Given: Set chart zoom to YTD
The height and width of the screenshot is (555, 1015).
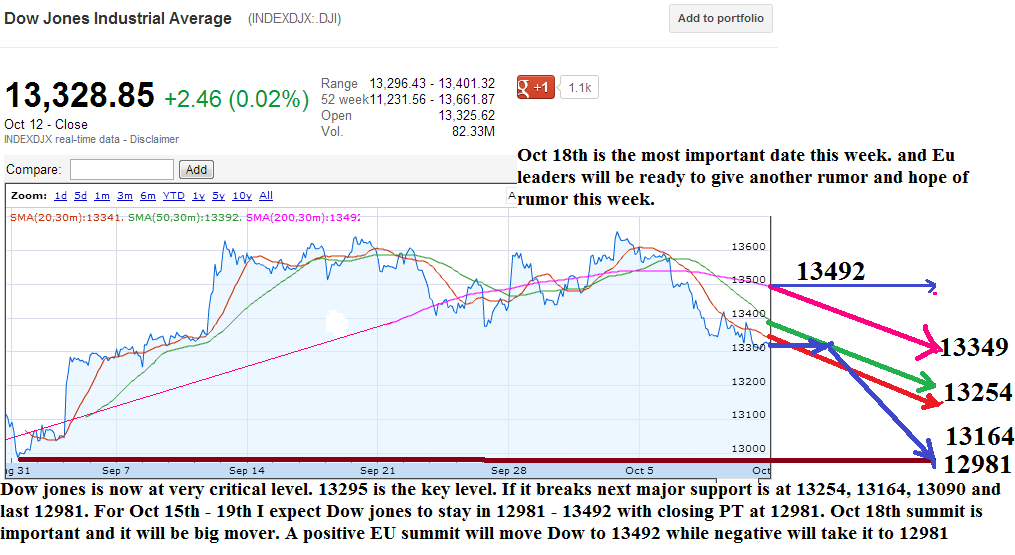Looking at the screenshot, I should pos(173,196).
